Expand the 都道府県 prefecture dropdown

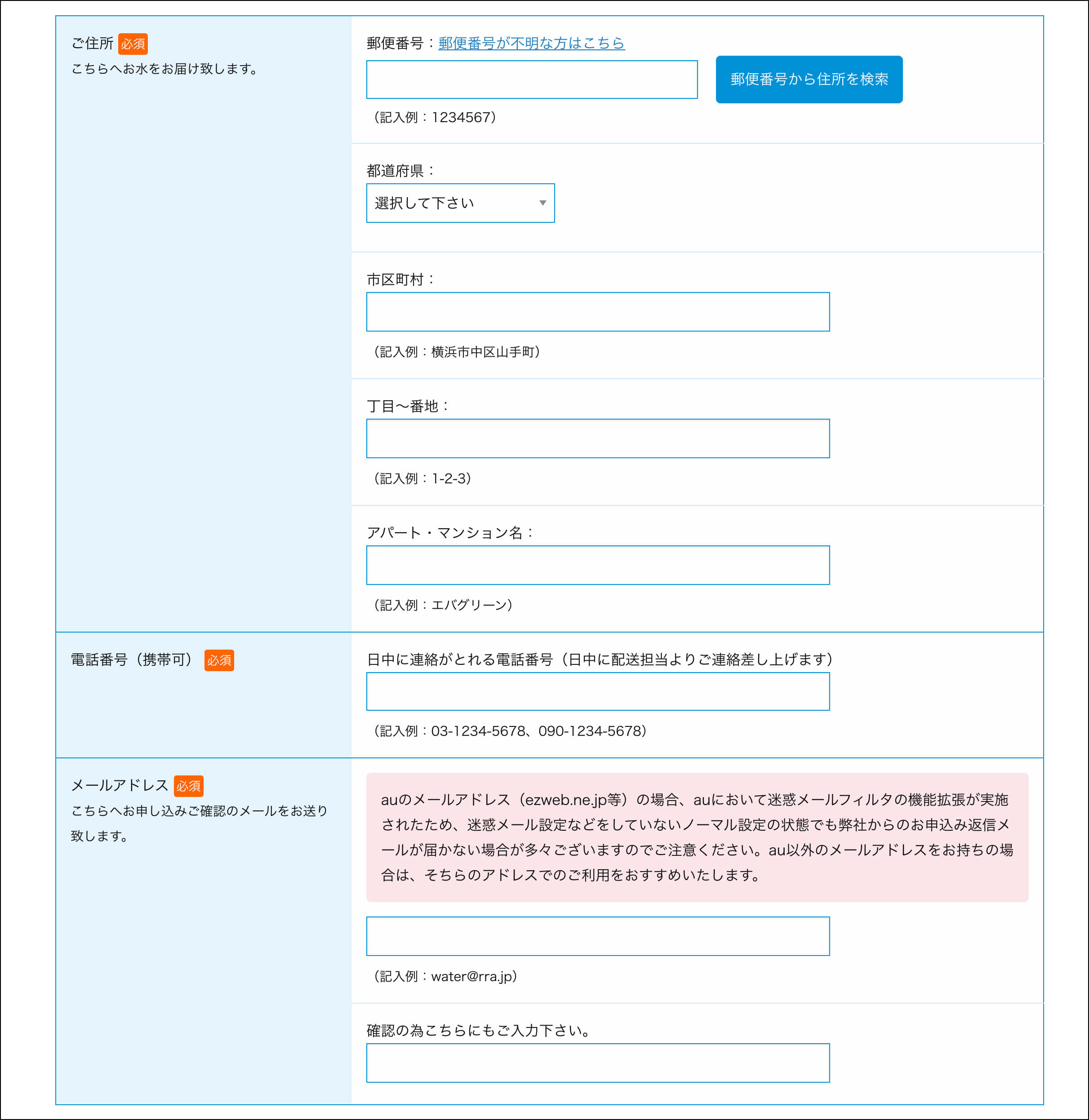point(460,203)
